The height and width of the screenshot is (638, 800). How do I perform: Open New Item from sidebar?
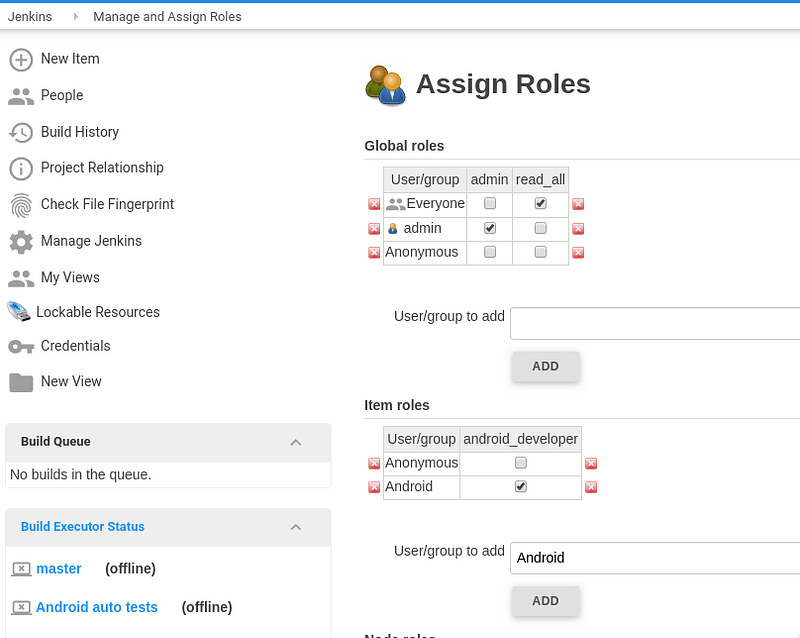click(70, 59)
